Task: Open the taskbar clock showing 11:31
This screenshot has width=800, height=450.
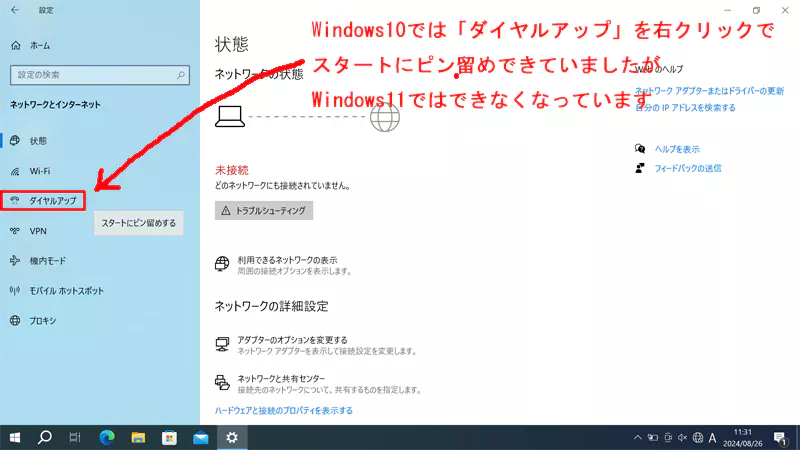Action: 742,438
